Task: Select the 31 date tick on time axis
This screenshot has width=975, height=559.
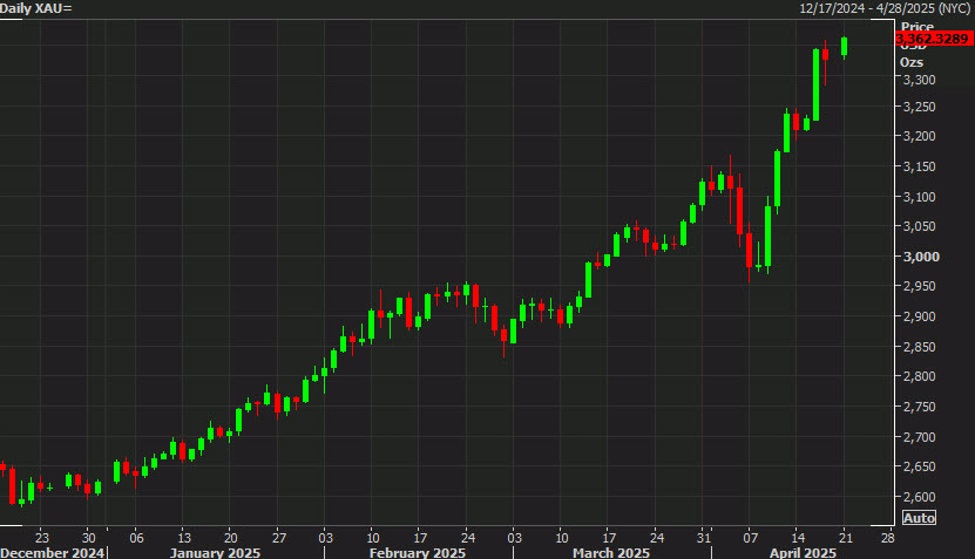Action: (703, 535)
